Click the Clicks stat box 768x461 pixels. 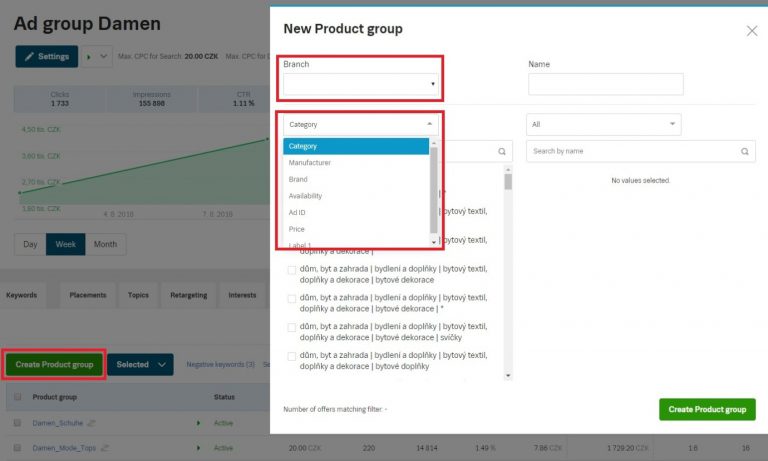(59, 99)
